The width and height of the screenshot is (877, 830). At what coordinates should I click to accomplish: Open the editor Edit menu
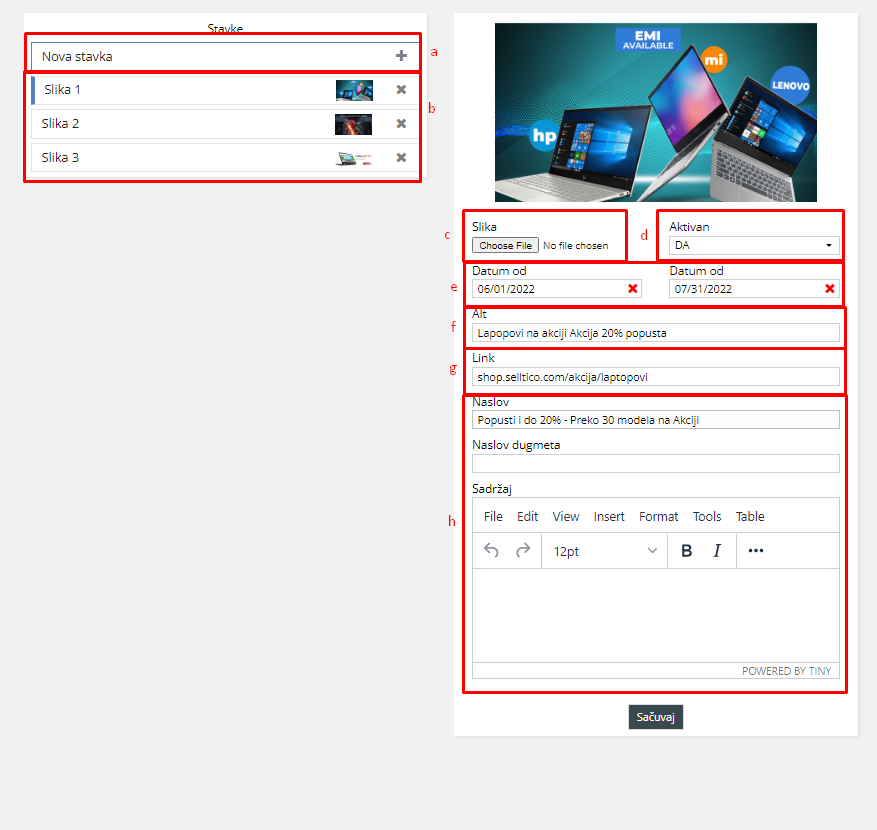[x=527, y=517]
